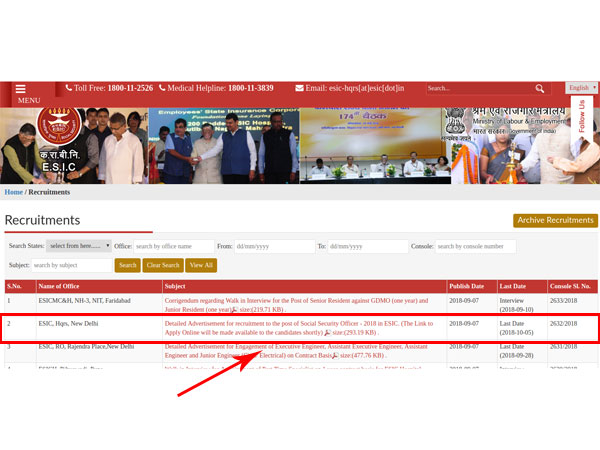The height and width of the screenshot is (450, 600).
Task: Click the Last Date column header
Action: point(522,286)
